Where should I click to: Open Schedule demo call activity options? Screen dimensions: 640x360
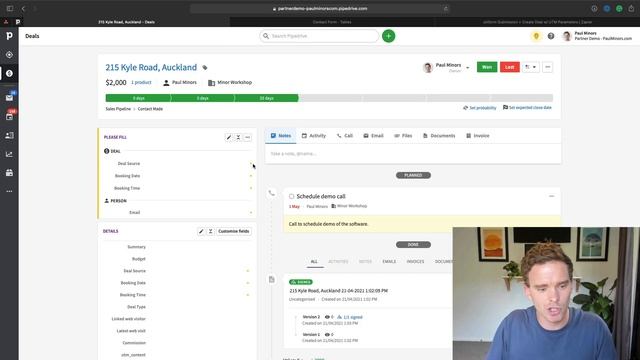pyautogui.click(x=551, y=196)
